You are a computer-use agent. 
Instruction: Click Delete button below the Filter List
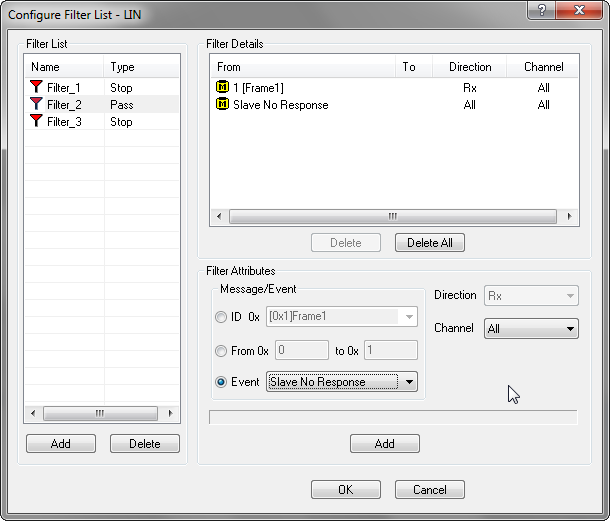pos(145,444)
